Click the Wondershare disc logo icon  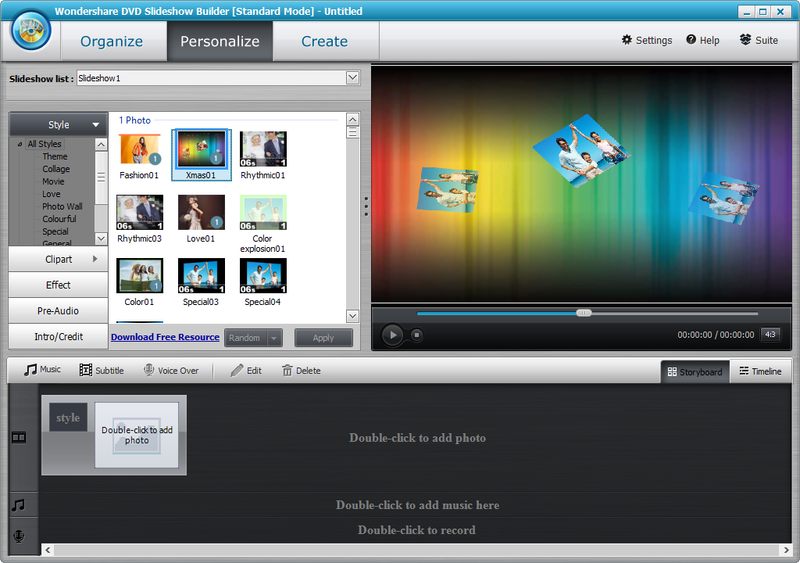click(x=31, y=30)
